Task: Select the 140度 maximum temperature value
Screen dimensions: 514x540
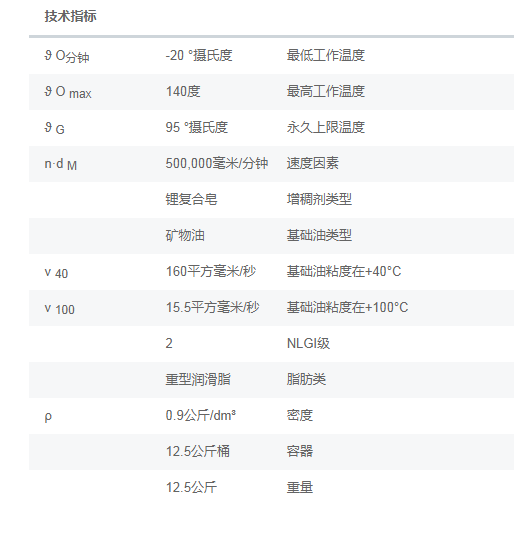Action: point(183,92)
